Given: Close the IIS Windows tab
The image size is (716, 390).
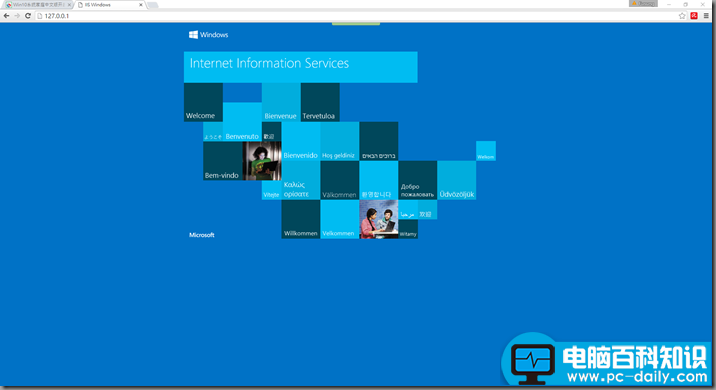Looking at the screenshot, I should pos(141,5).
